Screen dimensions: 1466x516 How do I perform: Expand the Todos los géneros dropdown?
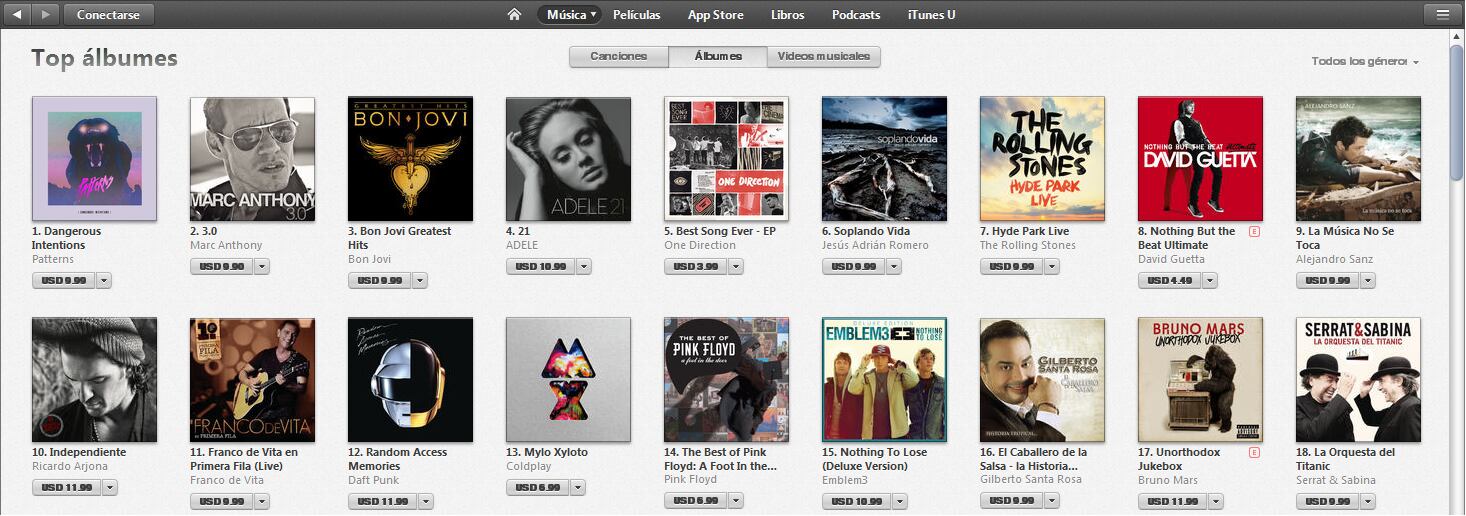1365,61
